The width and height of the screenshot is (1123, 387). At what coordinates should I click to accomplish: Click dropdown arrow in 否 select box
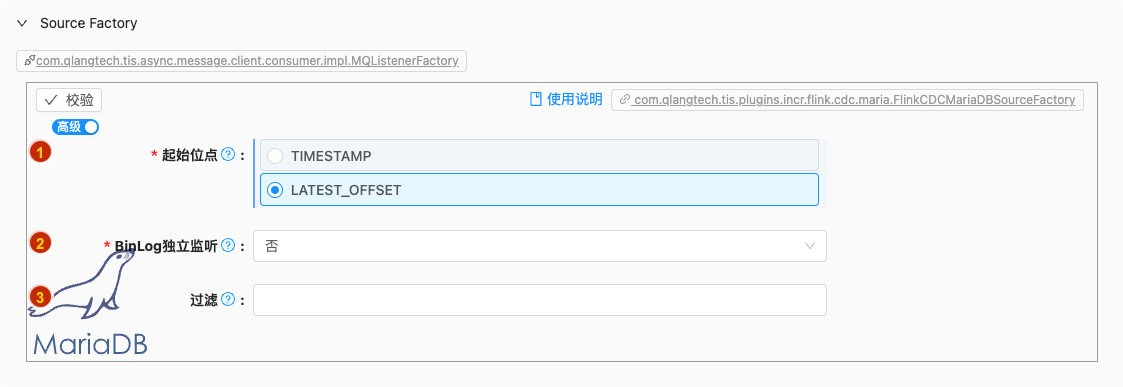(810, 246)
